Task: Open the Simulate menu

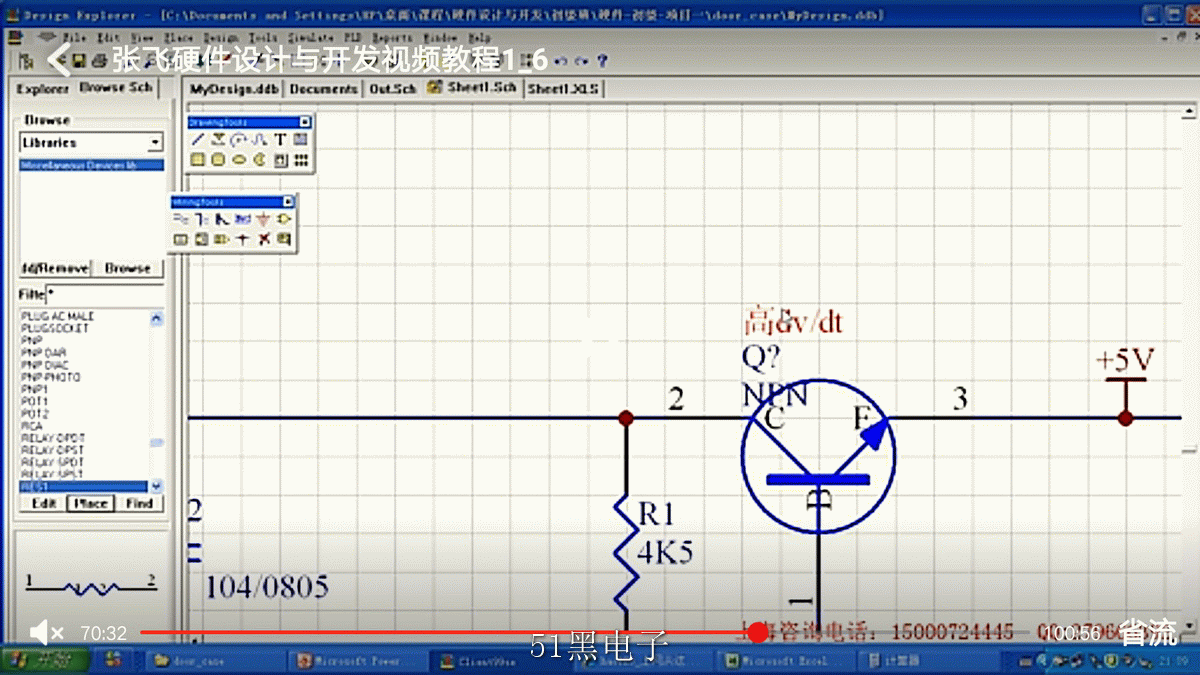Action: [x=311, y=38]
